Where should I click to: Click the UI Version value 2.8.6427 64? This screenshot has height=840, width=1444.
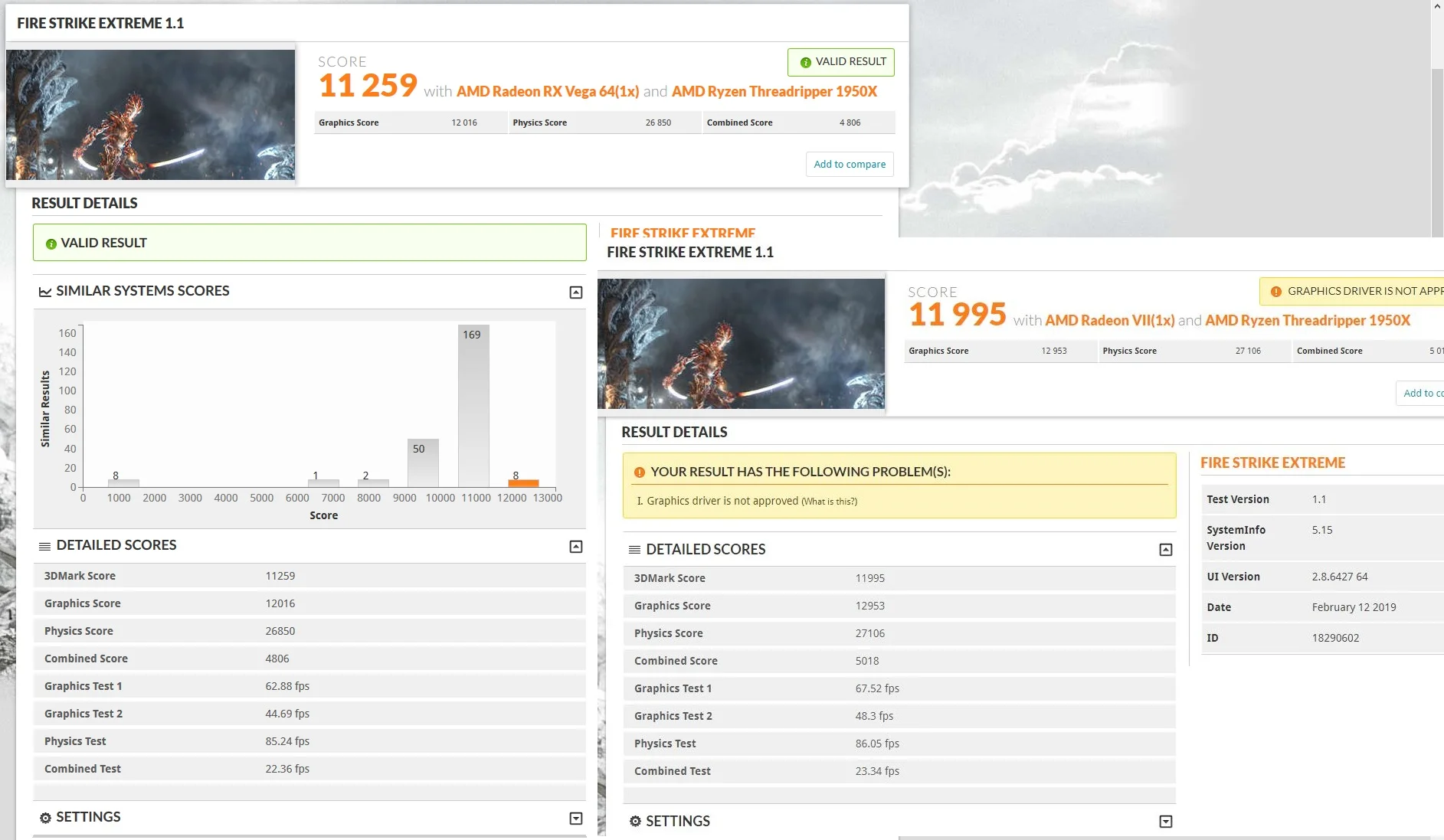1339,577
